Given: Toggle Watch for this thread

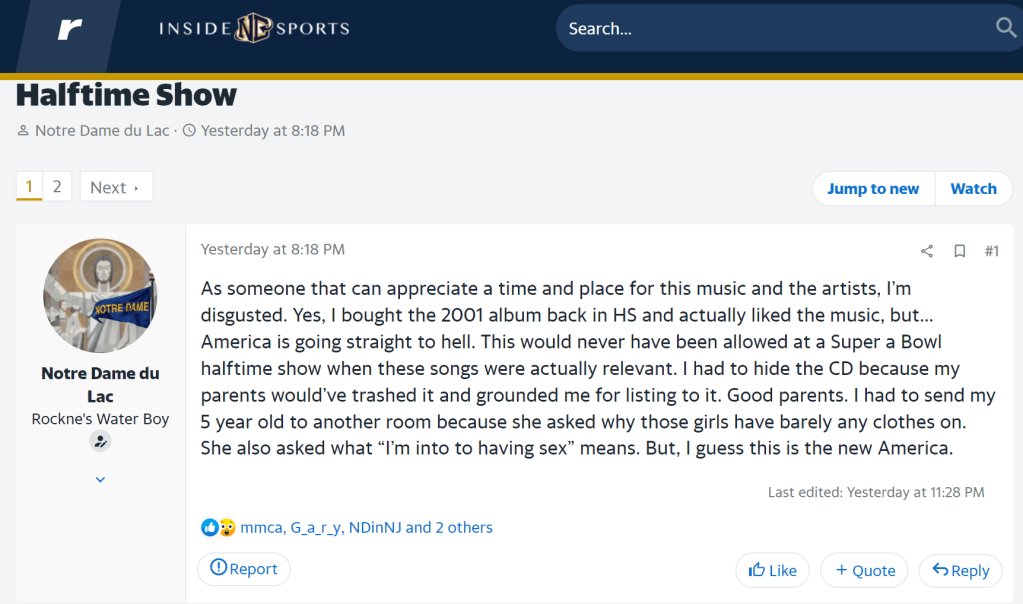Looking at the screenshot, I should [973, 189].
